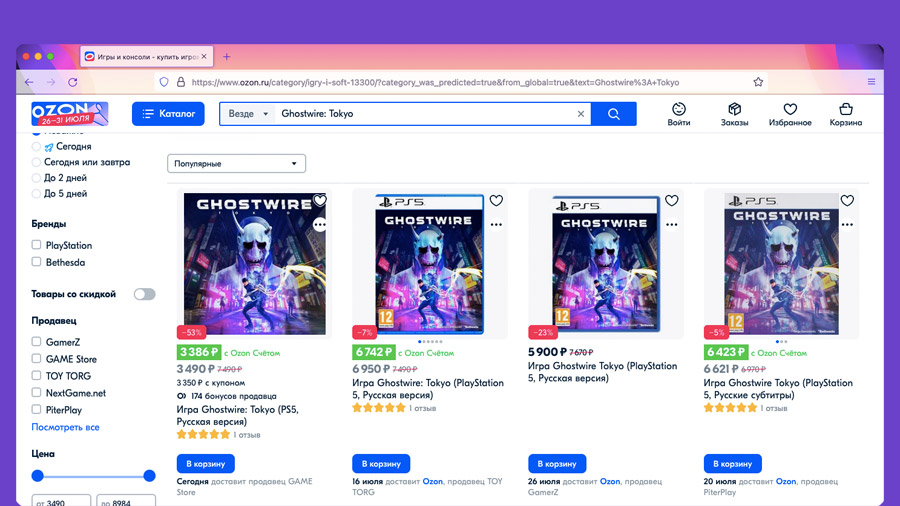
Task: Click the shield tracking protection icon
Action: (164, 82)
